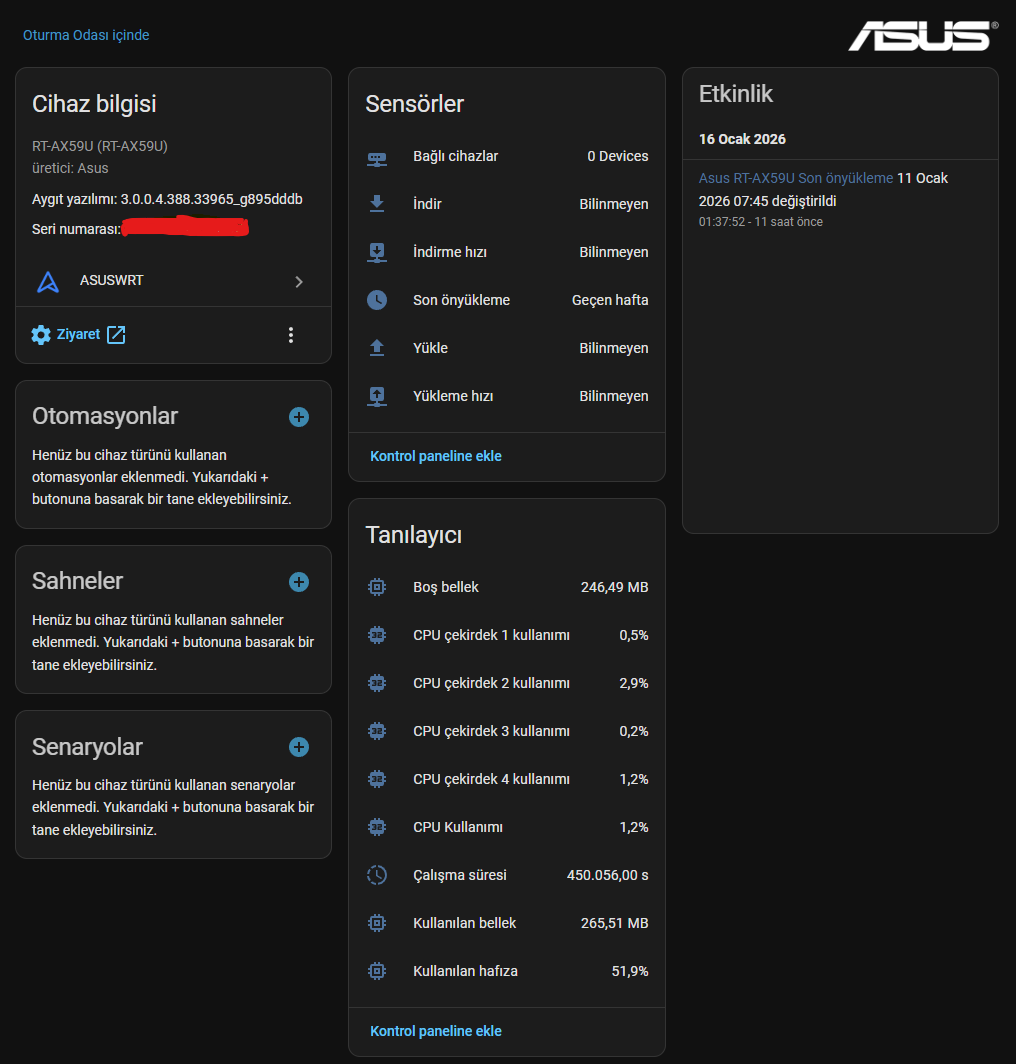Click the ASUS logo

pos(923,36)
